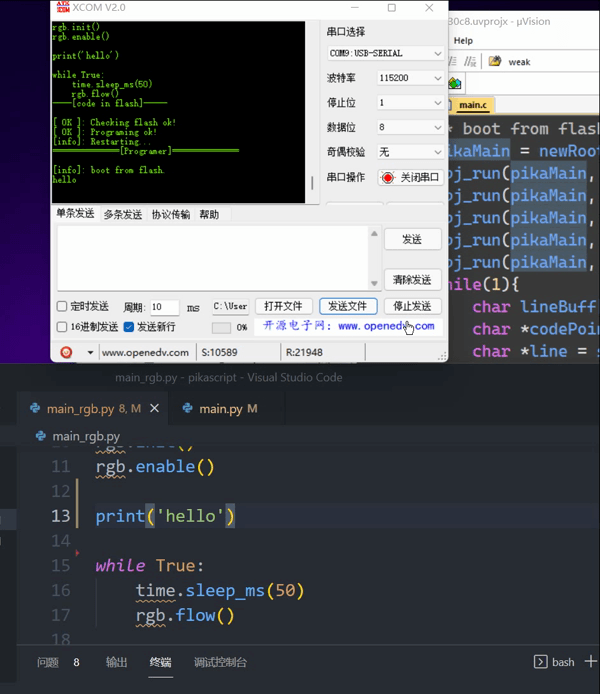The image size is (600, 694).
Task: Open the 输出 panel tab
Action: [116, 662]
